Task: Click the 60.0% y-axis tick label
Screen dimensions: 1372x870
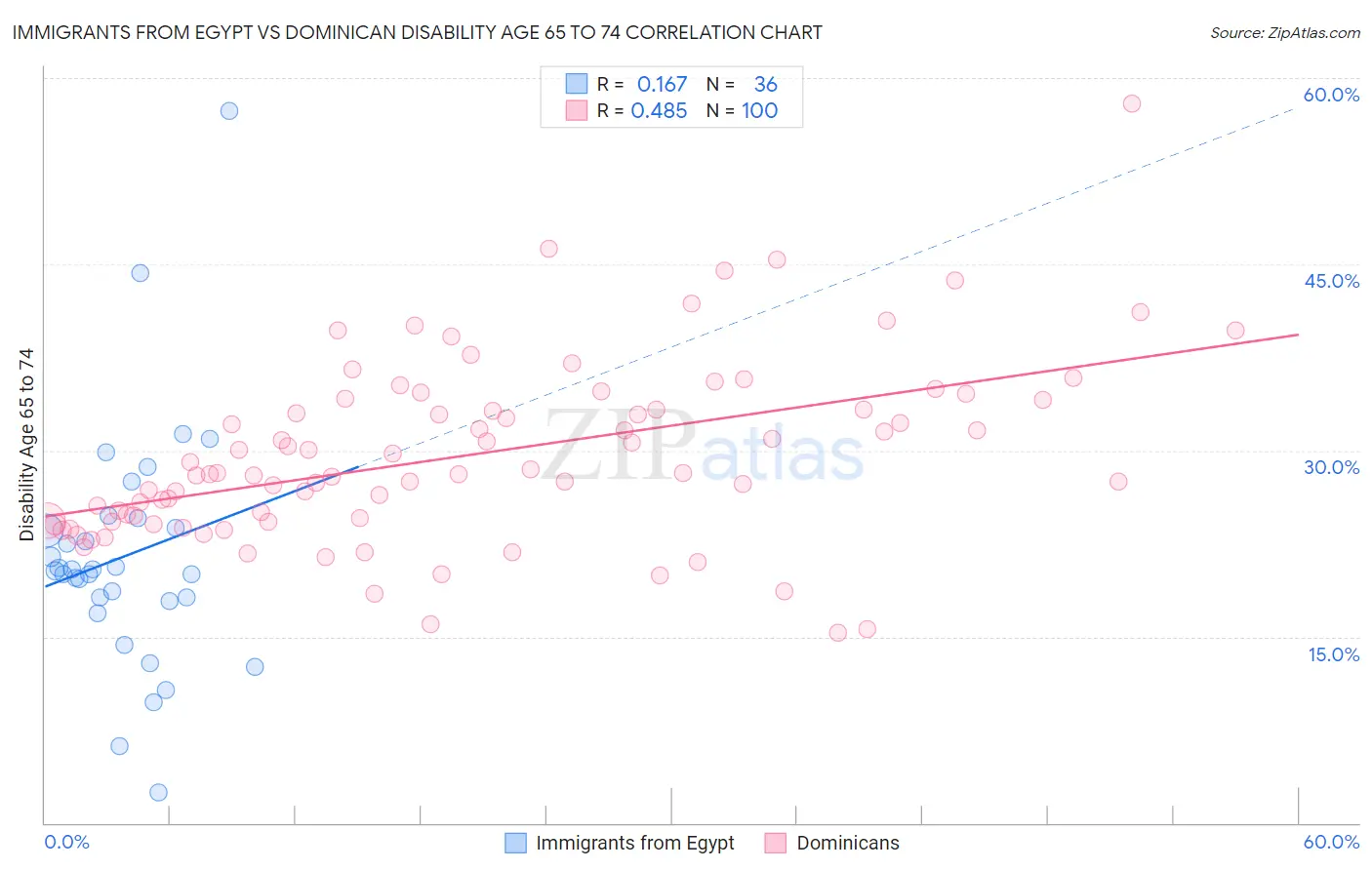Action: 1331,95
